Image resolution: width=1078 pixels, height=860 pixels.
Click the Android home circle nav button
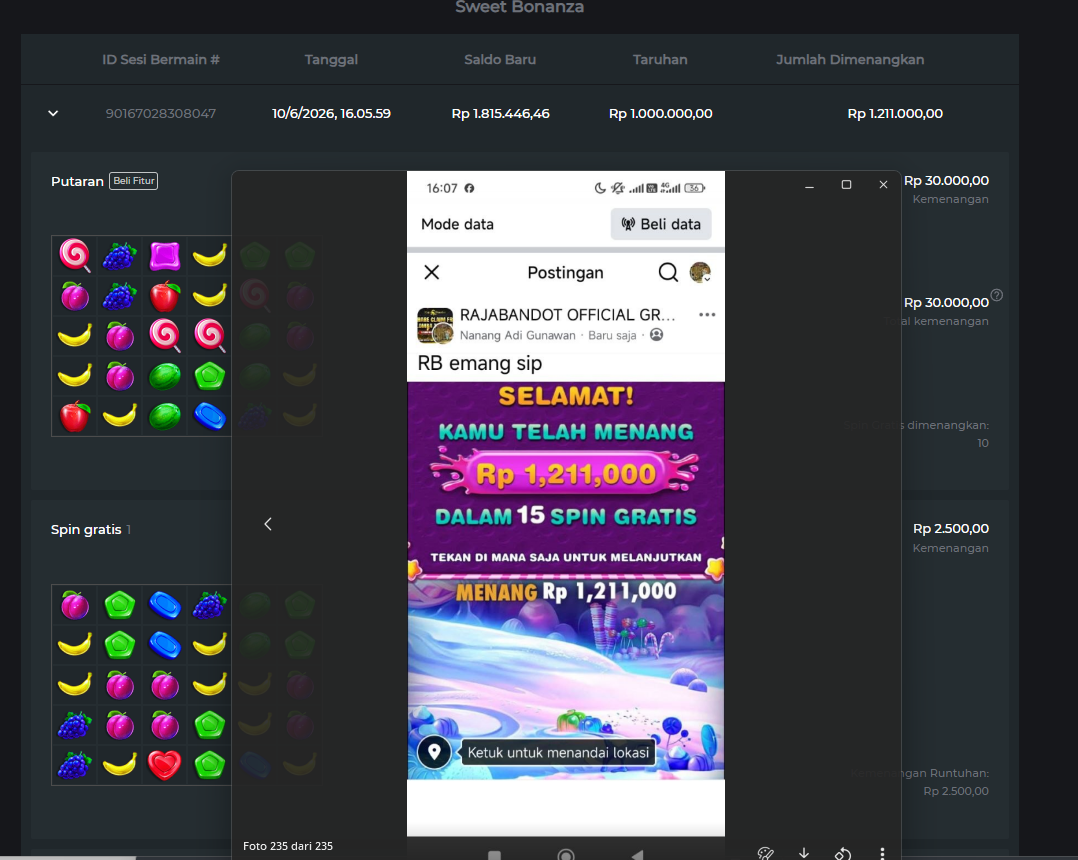[x=566, y=855]
